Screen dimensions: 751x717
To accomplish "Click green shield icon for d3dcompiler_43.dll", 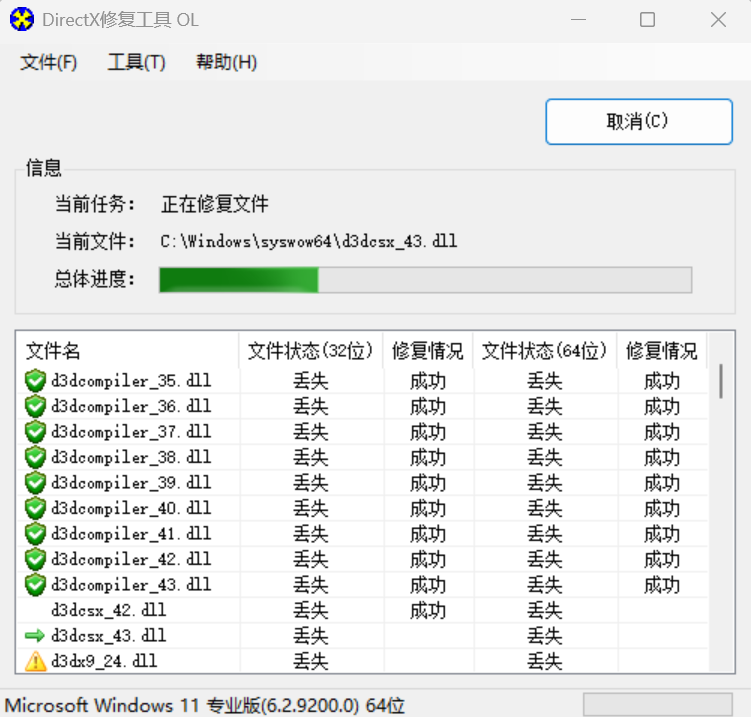I will (x=35, y=585).
